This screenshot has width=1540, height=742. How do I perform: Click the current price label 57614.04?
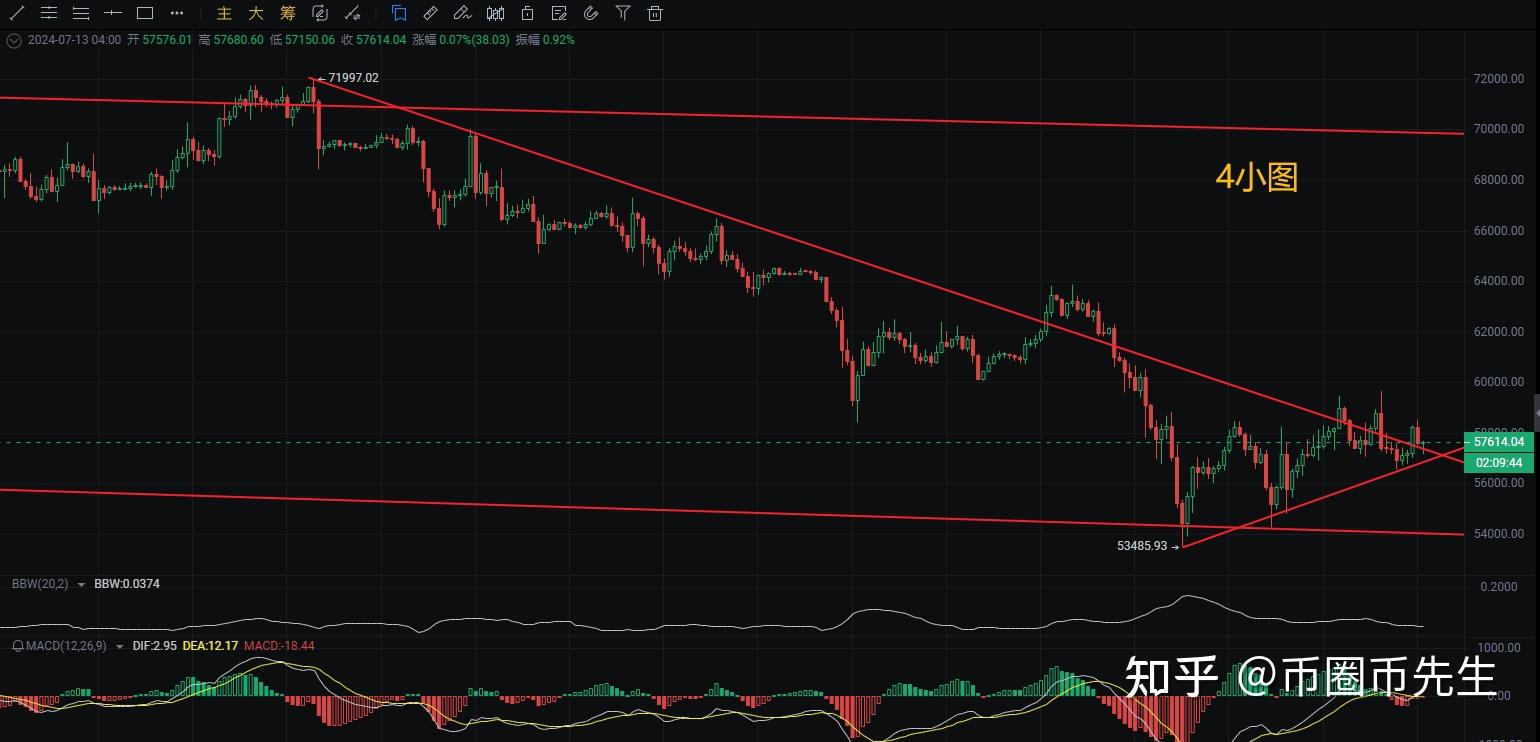(1499, 441)
